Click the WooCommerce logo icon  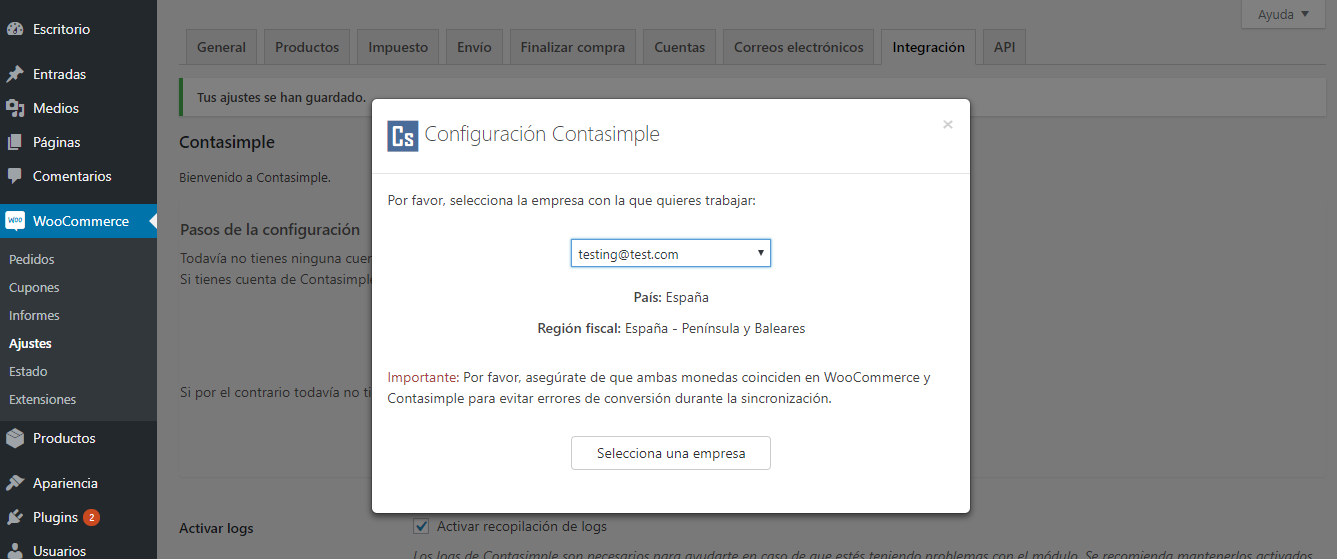coord(15,221)
